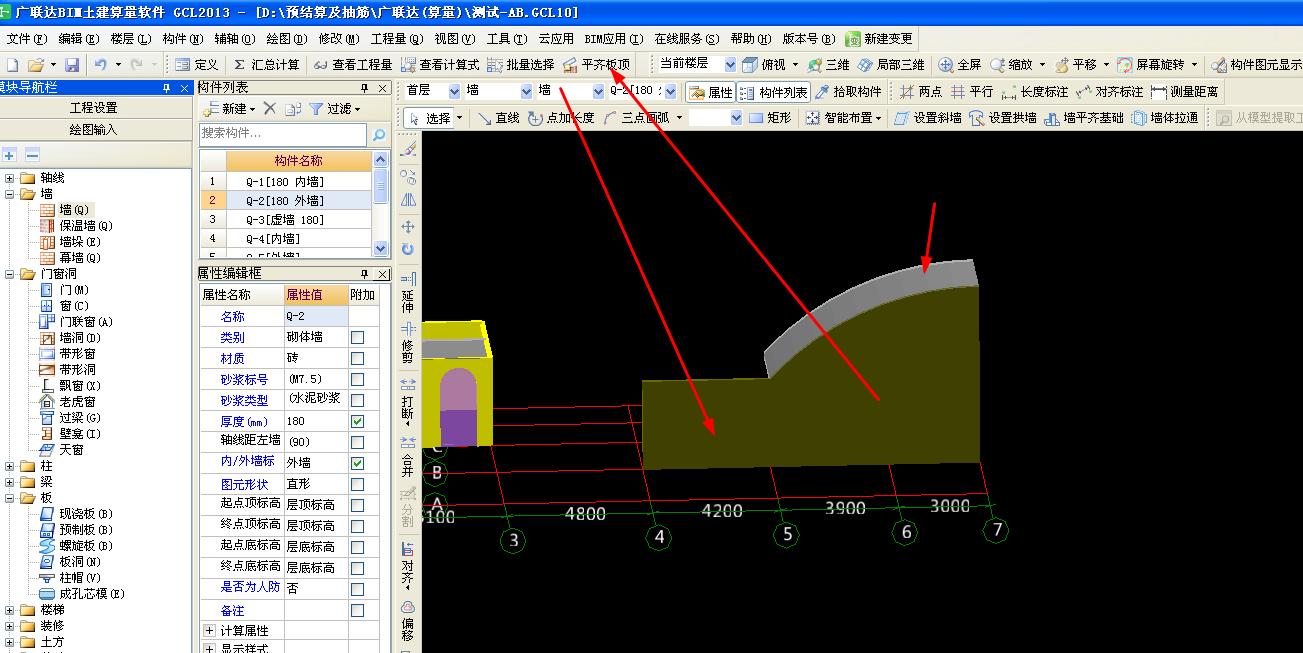Click the search magnifier in component list
1303x653 pixels.
pos(379,134)
